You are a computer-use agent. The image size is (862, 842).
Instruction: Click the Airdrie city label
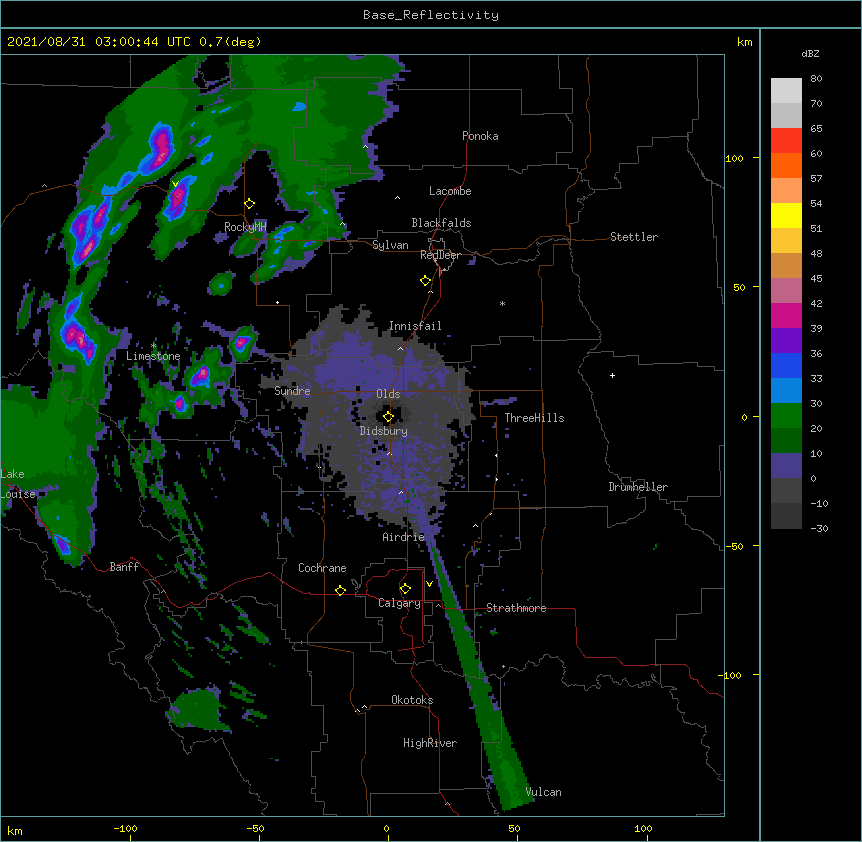coord(404,537)
